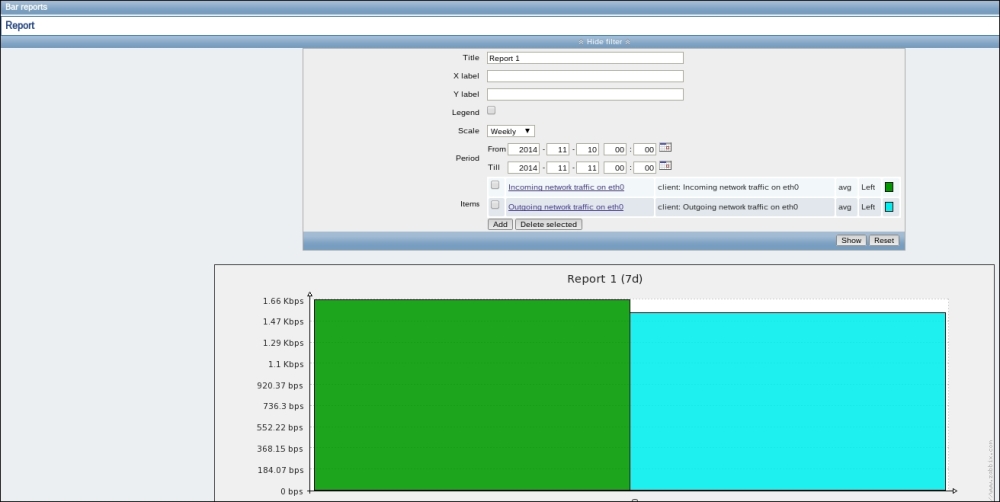Open Incoming network traffic on eth0 link
The image size is (1000, 502).
(x=566, y=187)
